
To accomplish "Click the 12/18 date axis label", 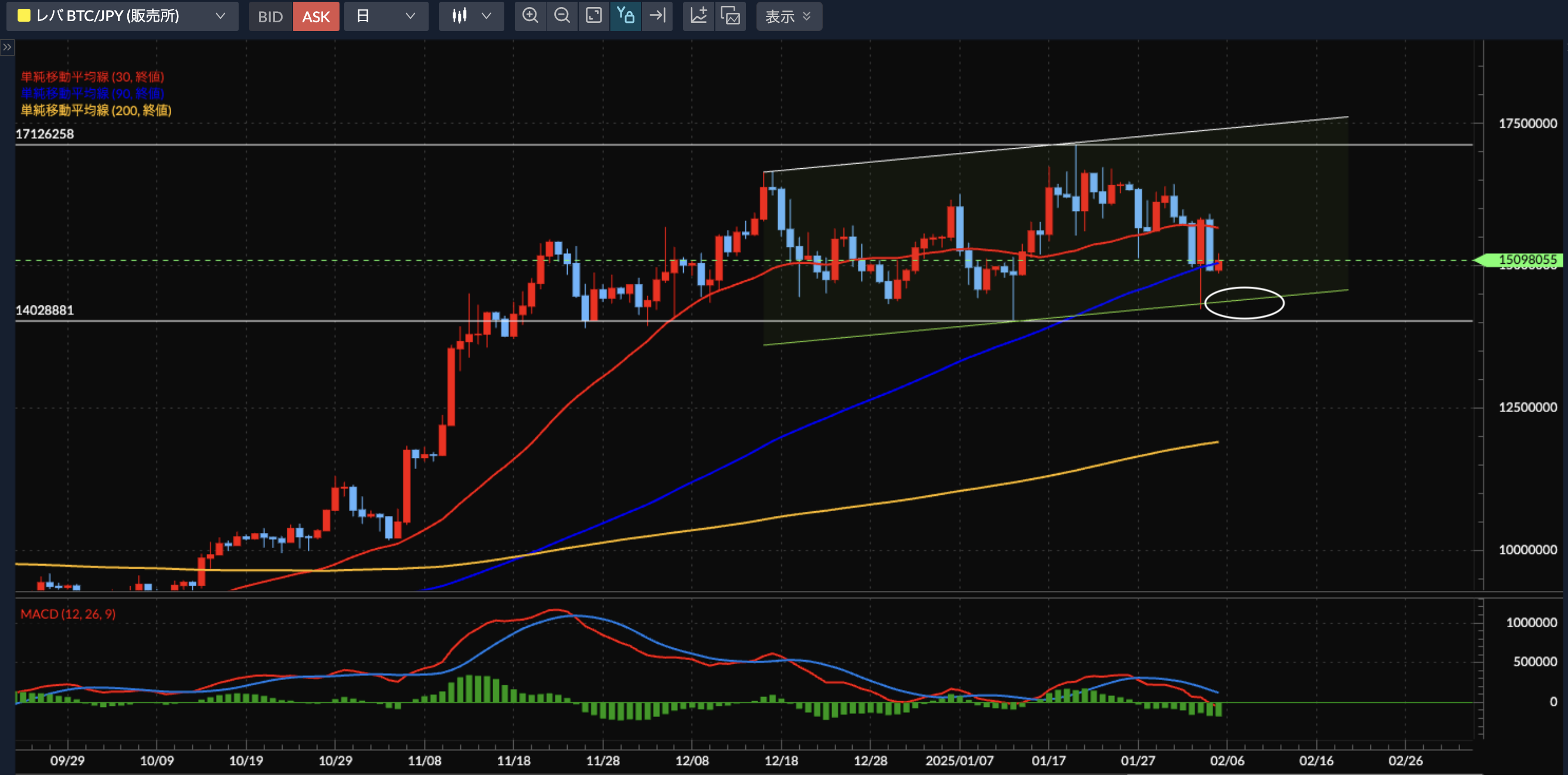I will 781,760.
